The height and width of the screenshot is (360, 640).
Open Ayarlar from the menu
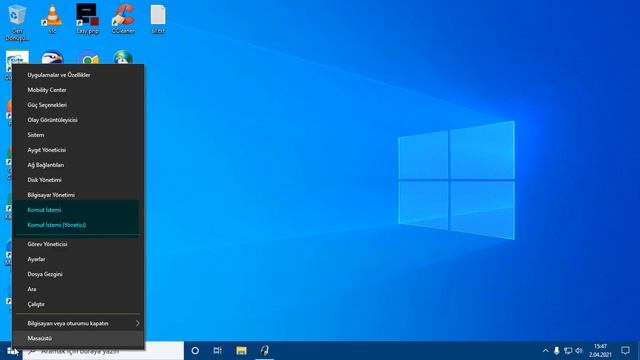(78, 259)
